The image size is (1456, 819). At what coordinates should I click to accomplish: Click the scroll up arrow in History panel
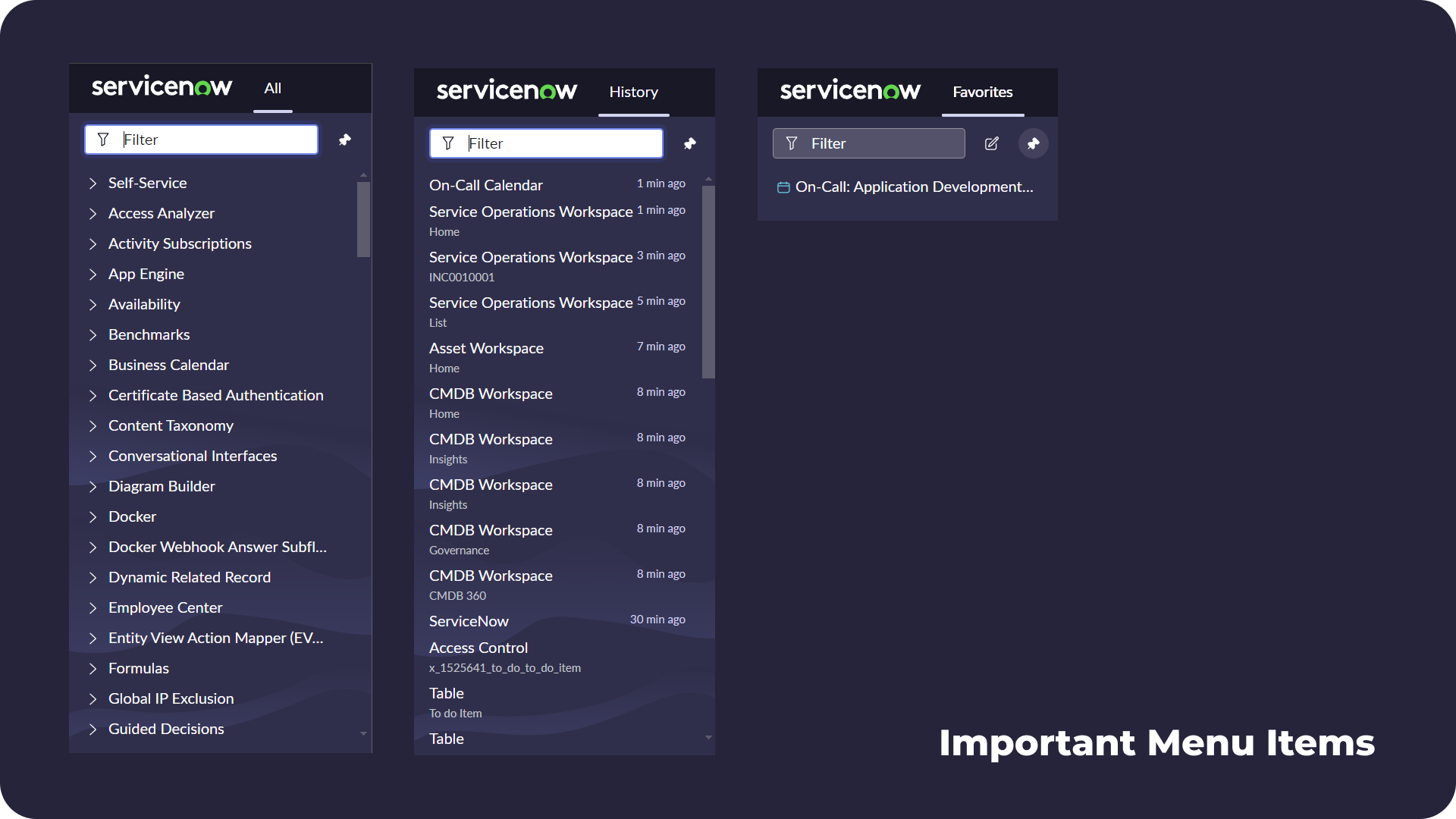coord(708,180)
